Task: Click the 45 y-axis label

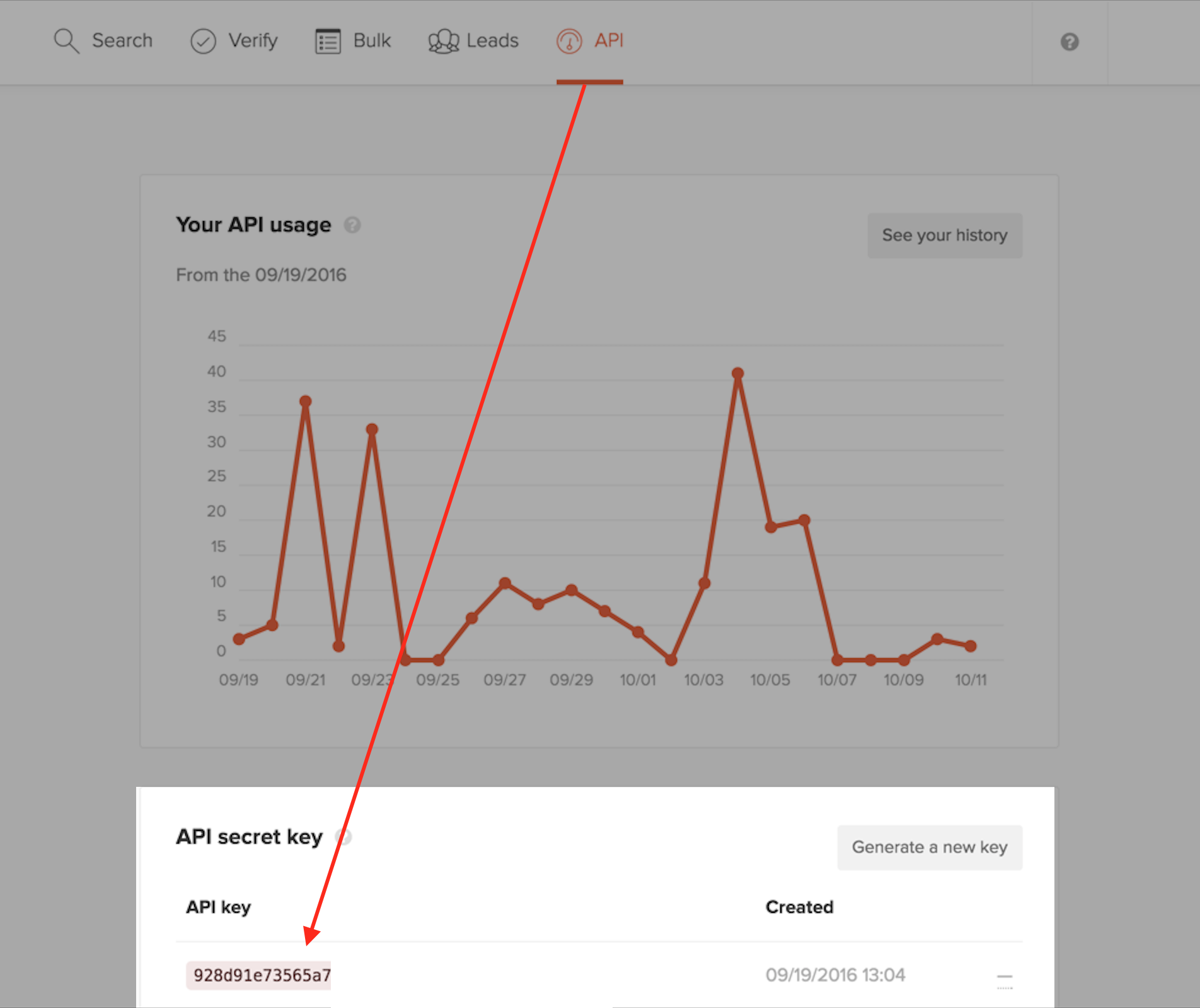Action: coord(217,336)
